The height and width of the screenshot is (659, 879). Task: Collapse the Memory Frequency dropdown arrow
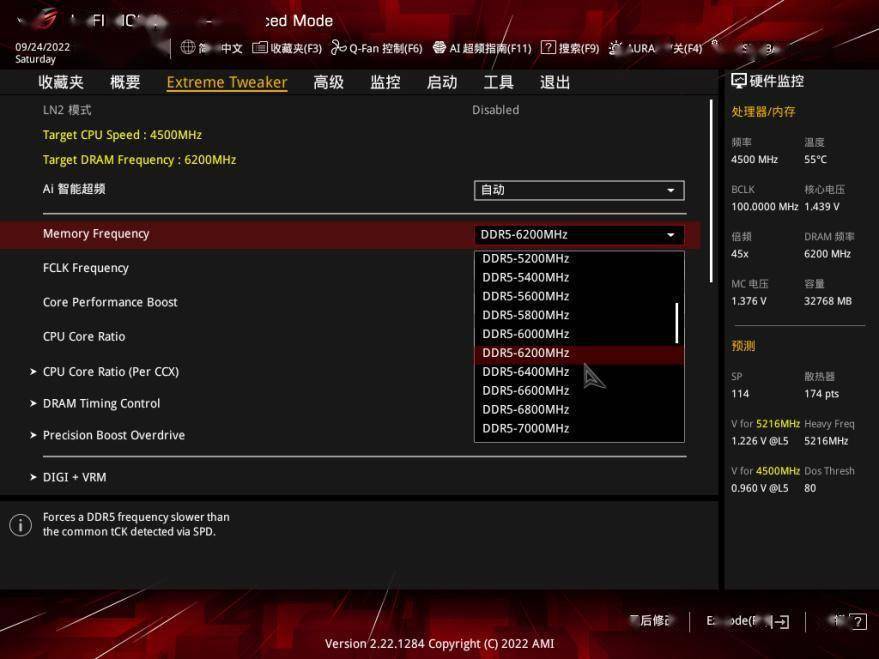tap(670, 235)
